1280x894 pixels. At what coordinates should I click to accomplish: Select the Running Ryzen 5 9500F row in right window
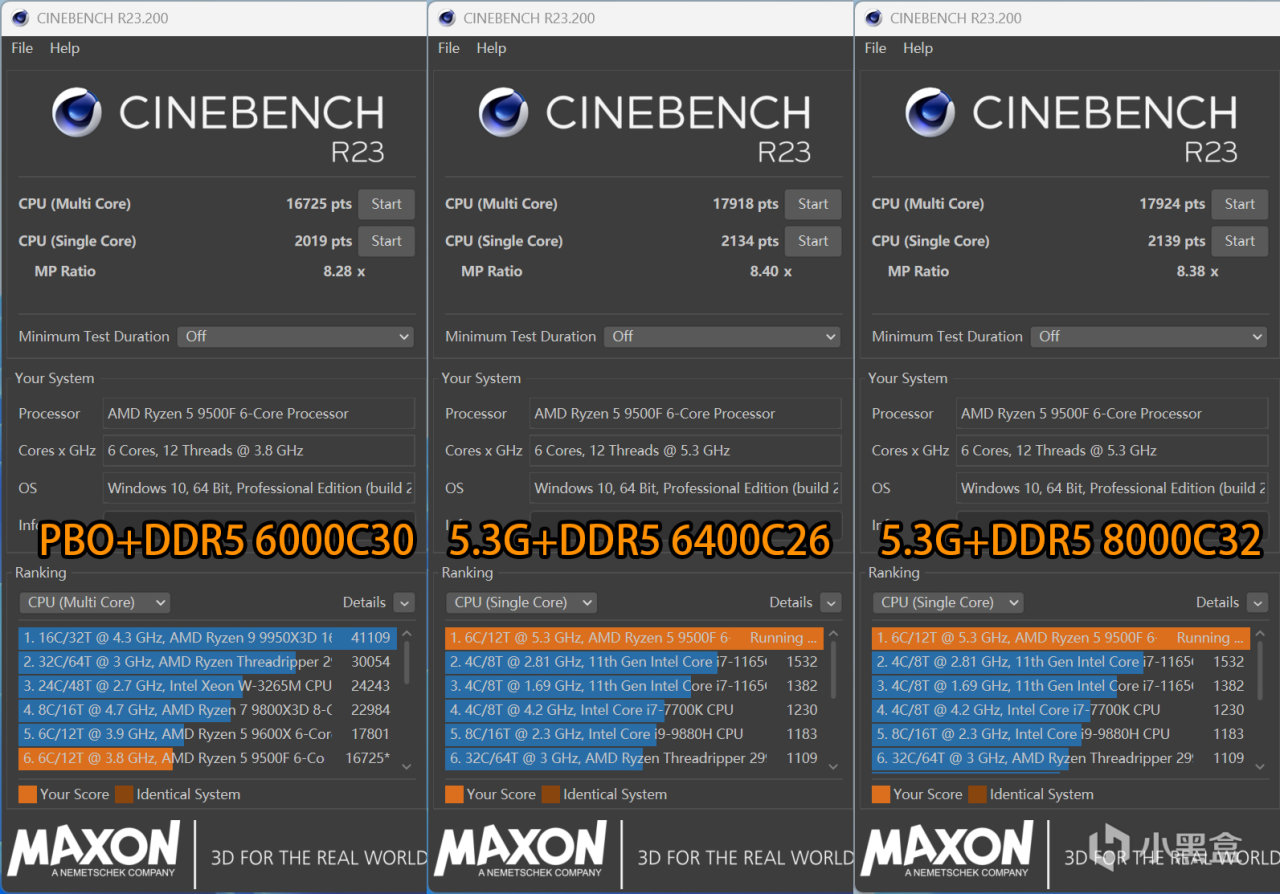click(1061, 638)
